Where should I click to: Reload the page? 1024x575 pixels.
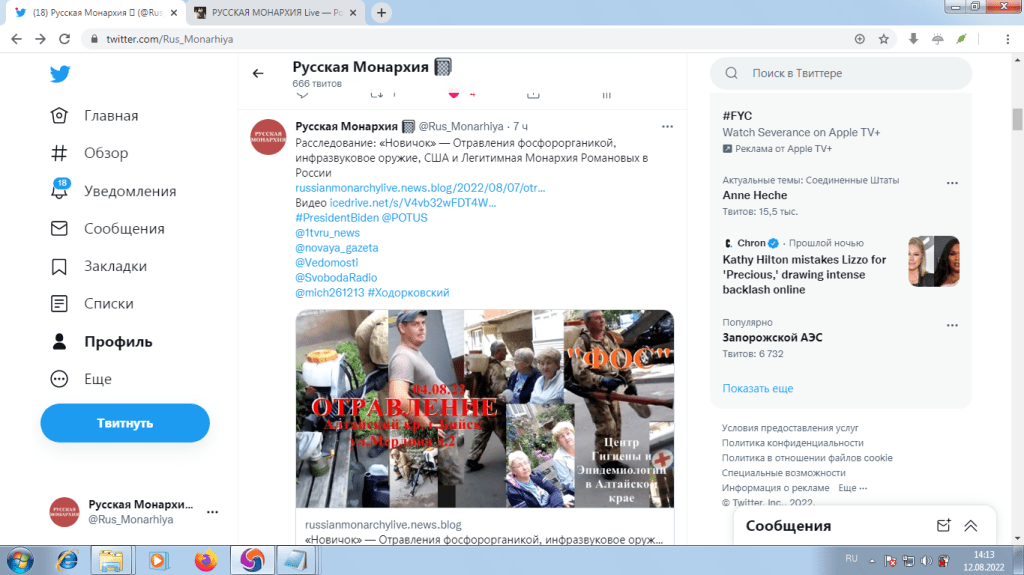pyautogui.click(x=64, y=39)
